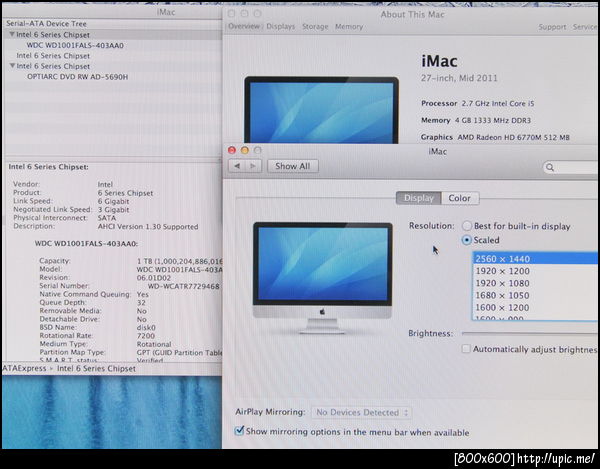
Task: Click Link Speed value 6 Gigabit
Action: (113, 201)
